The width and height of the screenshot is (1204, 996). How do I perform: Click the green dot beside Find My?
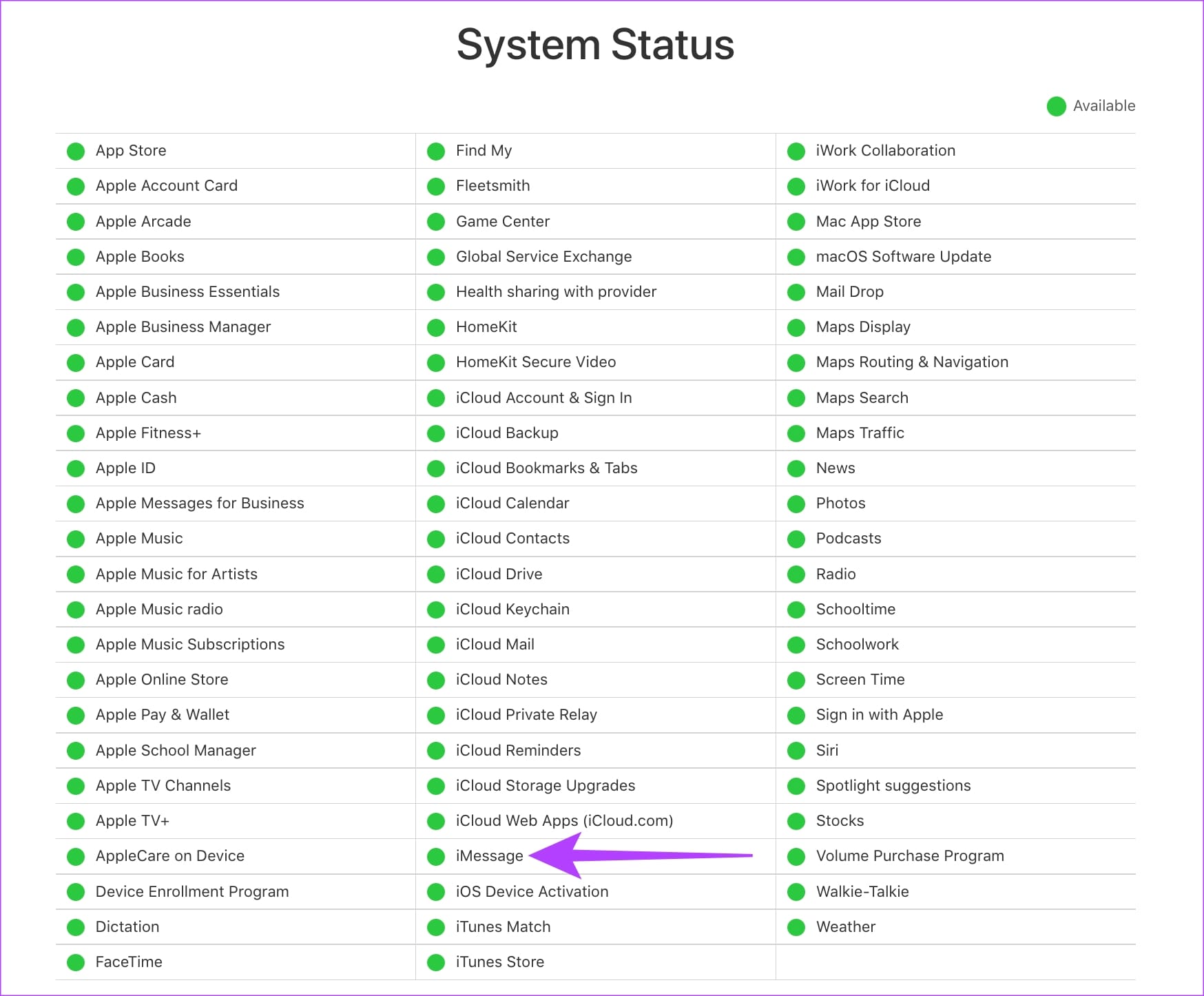tap(436, 151)
